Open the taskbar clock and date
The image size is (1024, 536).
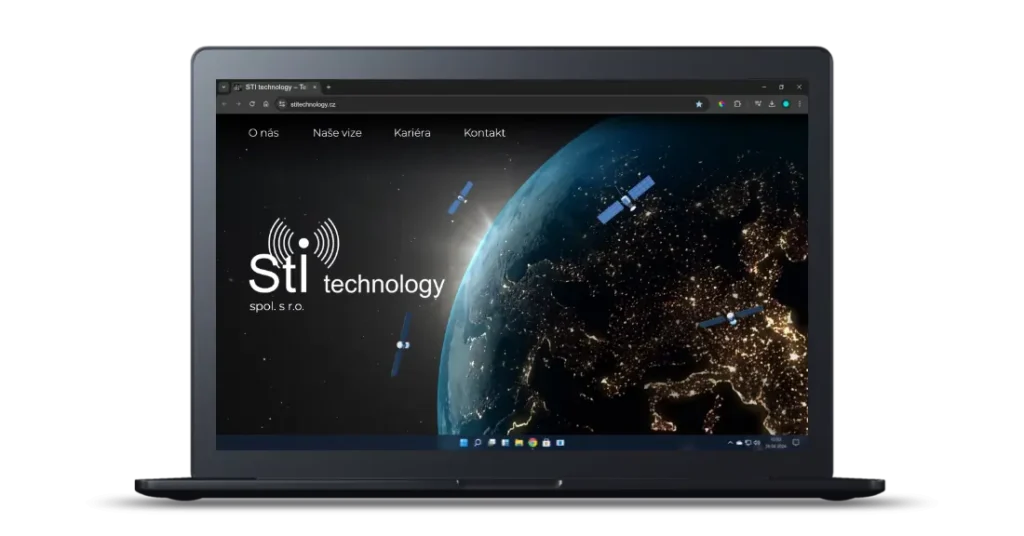776,443
